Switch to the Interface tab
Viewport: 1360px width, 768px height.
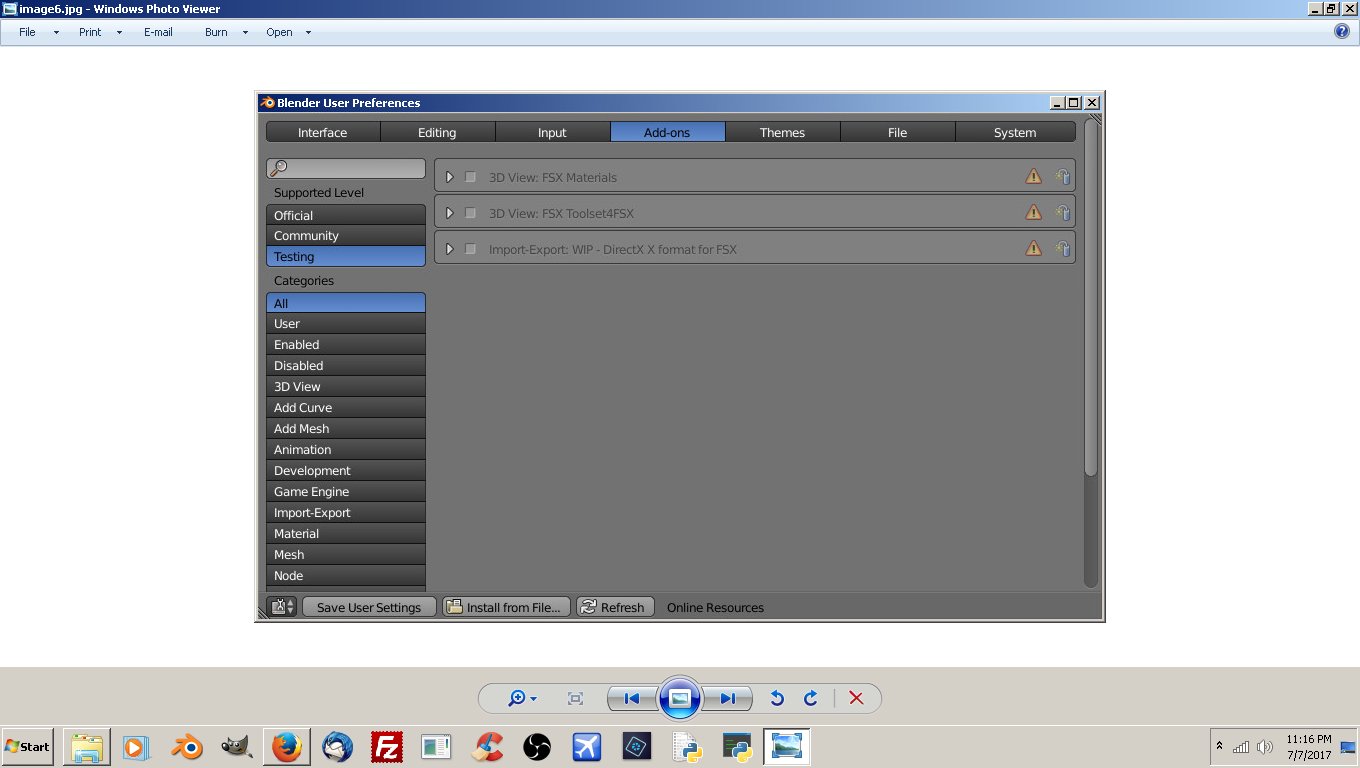(x=323, y=132)
